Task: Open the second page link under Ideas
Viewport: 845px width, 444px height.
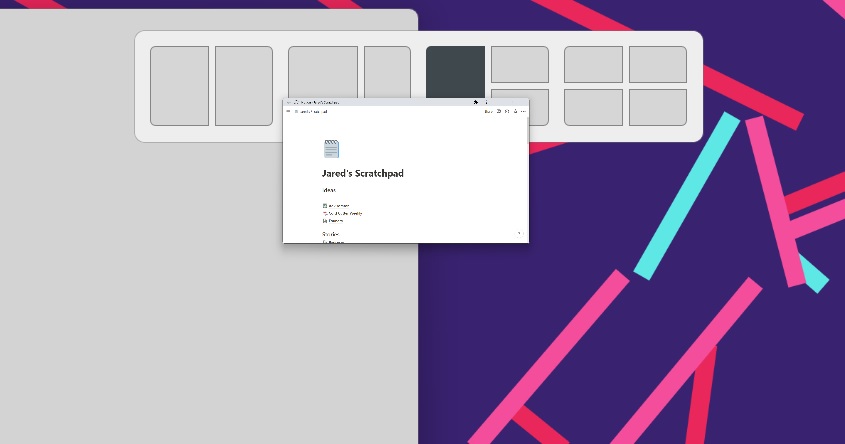Action: click(x=342, y=213)
